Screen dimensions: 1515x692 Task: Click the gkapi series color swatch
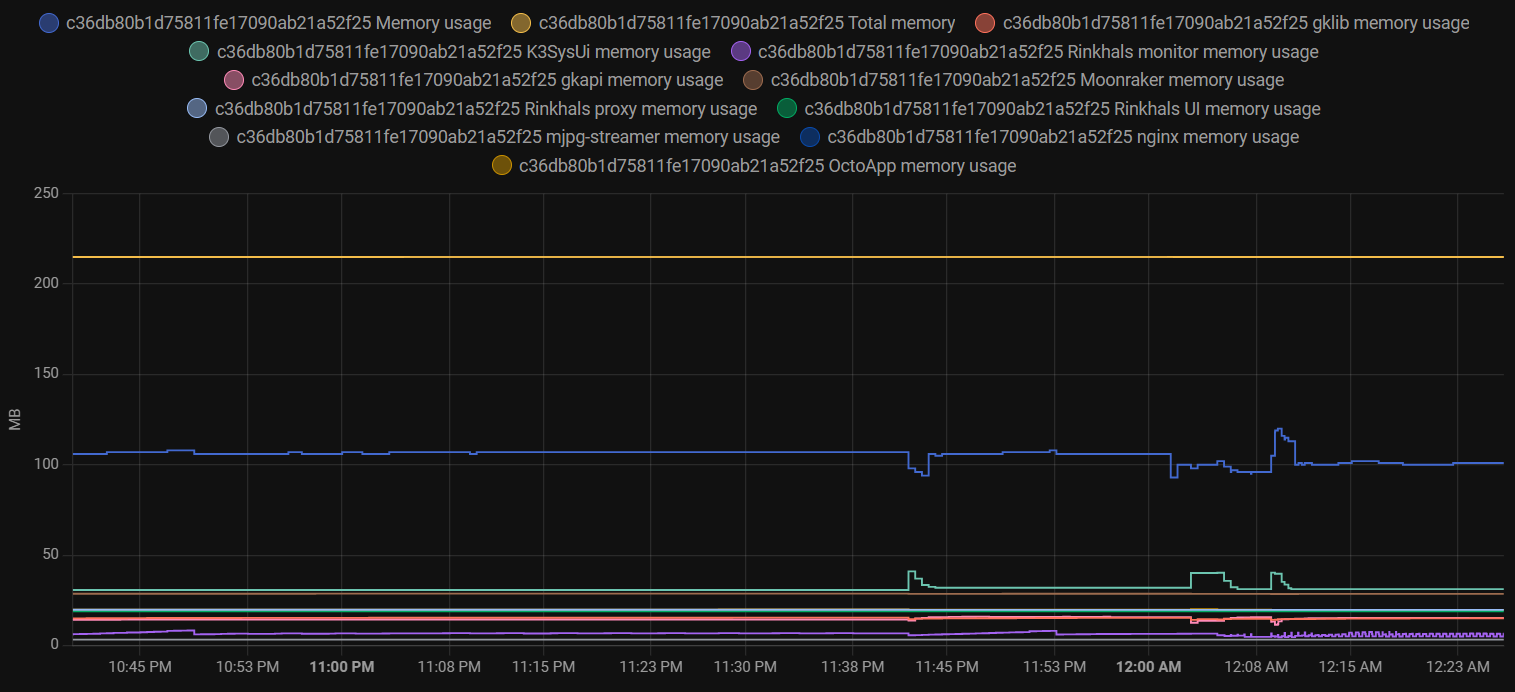233,80
